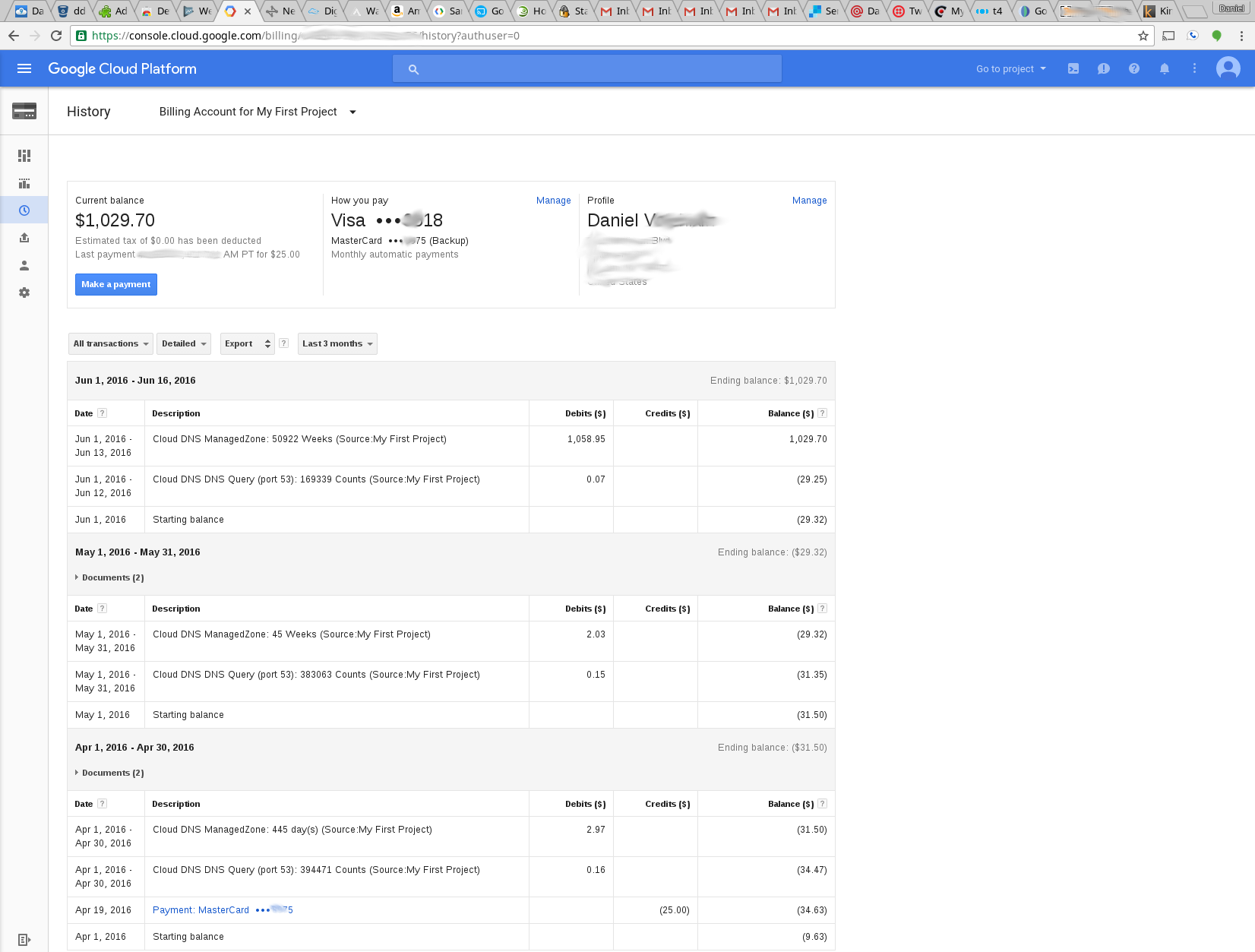Click the search magnifier icon
Screen dimensions: 1255x952
[x=413, y=69]
